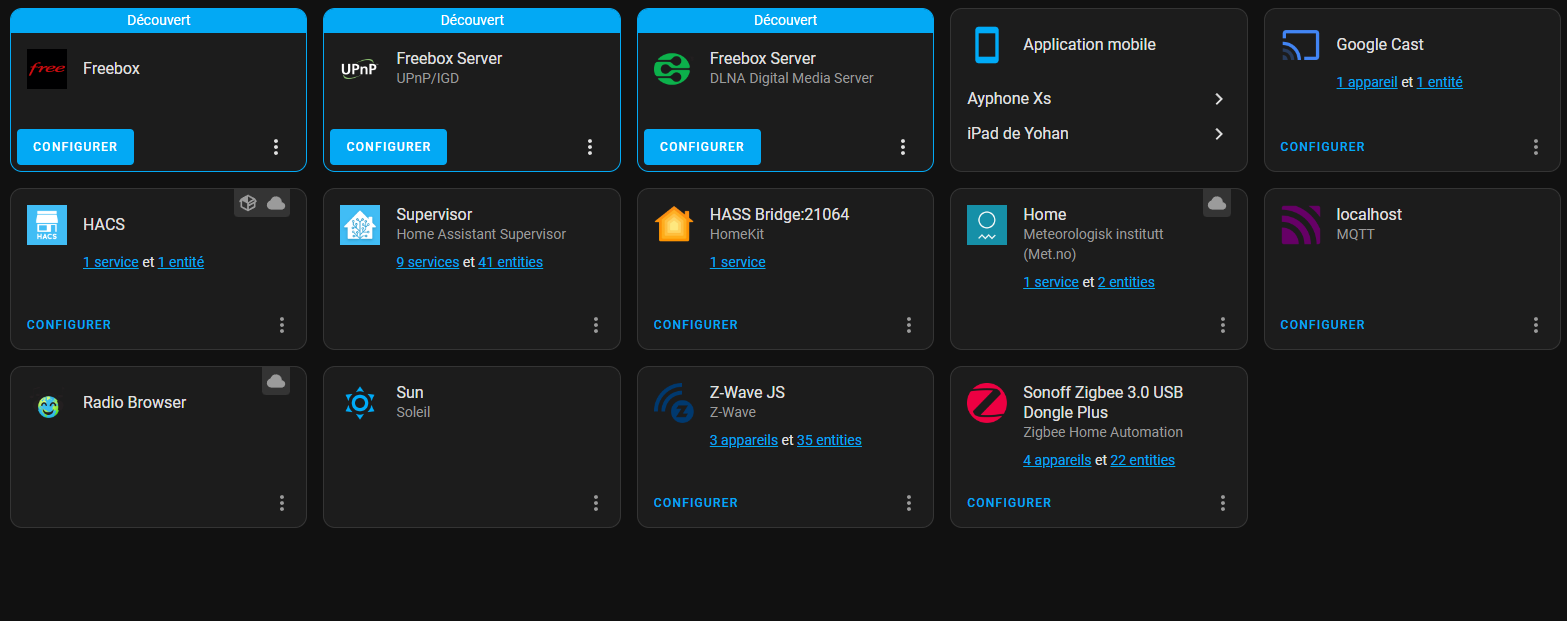Open the Supervisor card three-dot menu
This screenshot has width=1567, height=621.
pos(596,325)
